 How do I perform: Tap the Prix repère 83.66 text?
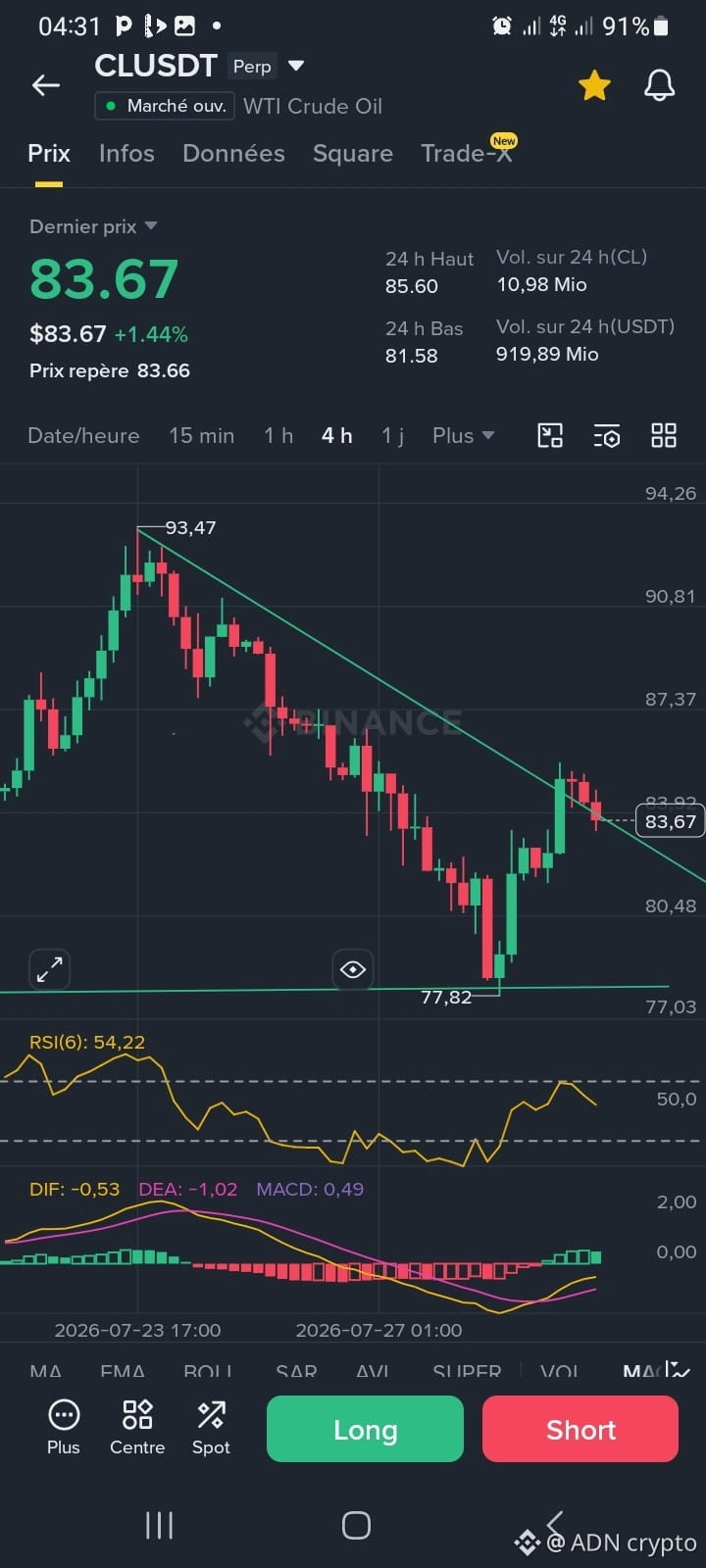tap(110, 370)
